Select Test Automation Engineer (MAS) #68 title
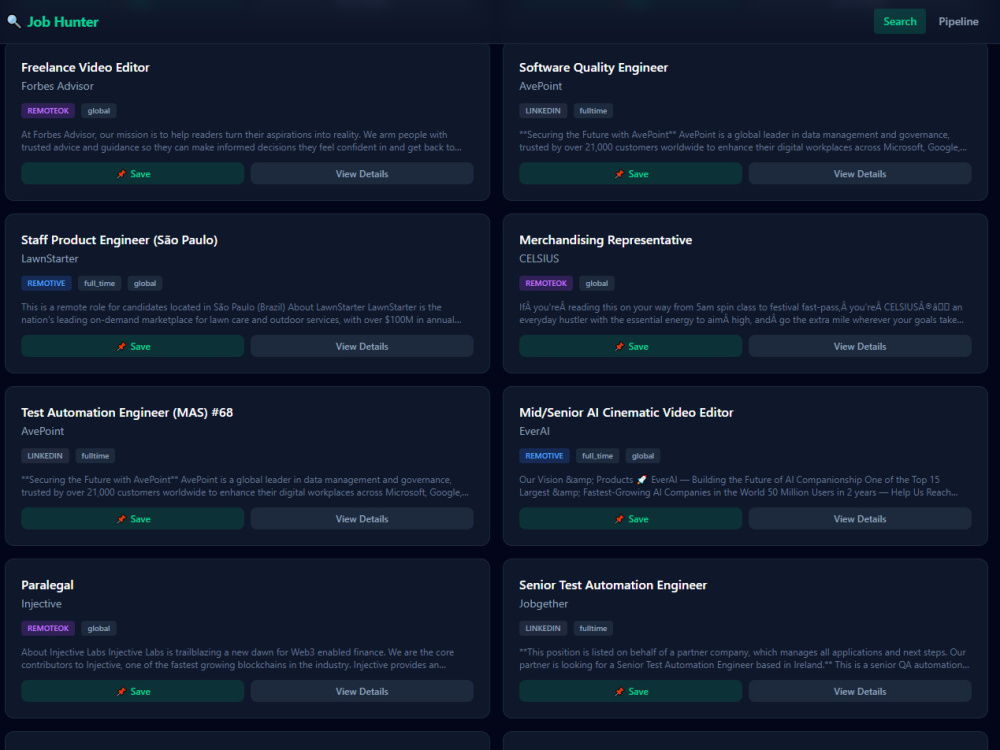 click(127, 413)
